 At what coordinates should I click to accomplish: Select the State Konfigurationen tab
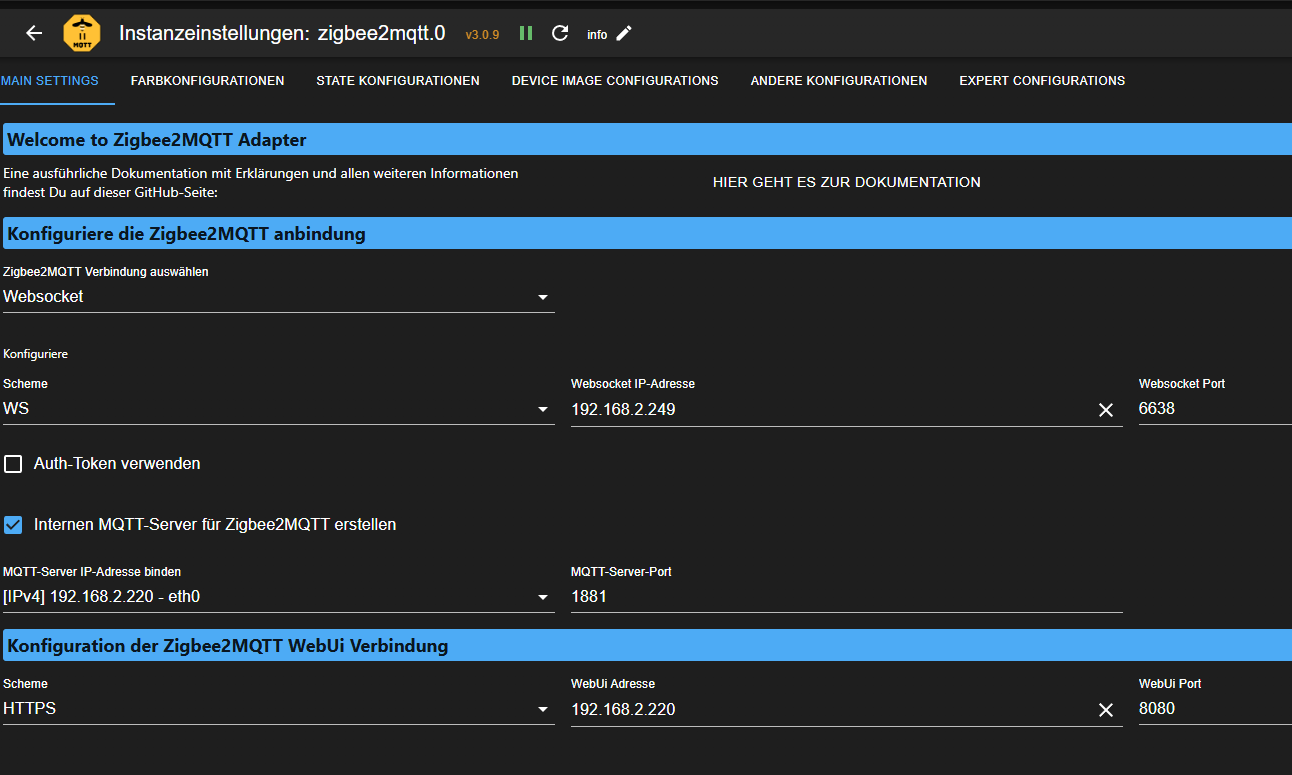pos(398,81)
